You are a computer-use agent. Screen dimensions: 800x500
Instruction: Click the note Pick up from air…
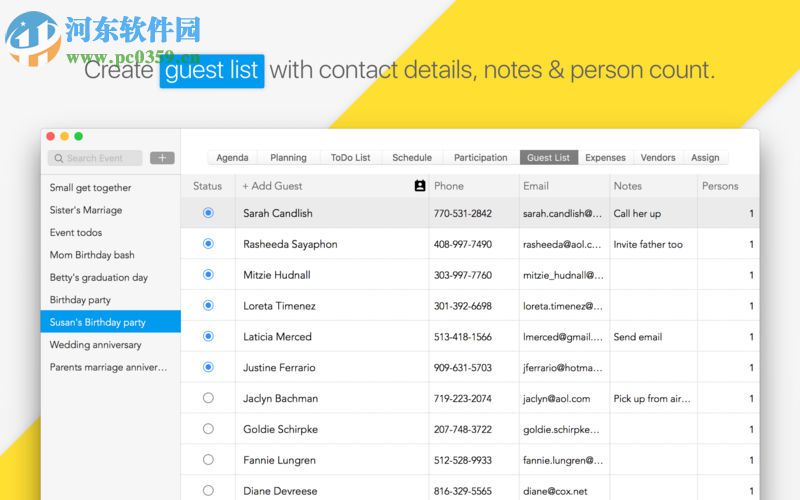pos(652,398)
